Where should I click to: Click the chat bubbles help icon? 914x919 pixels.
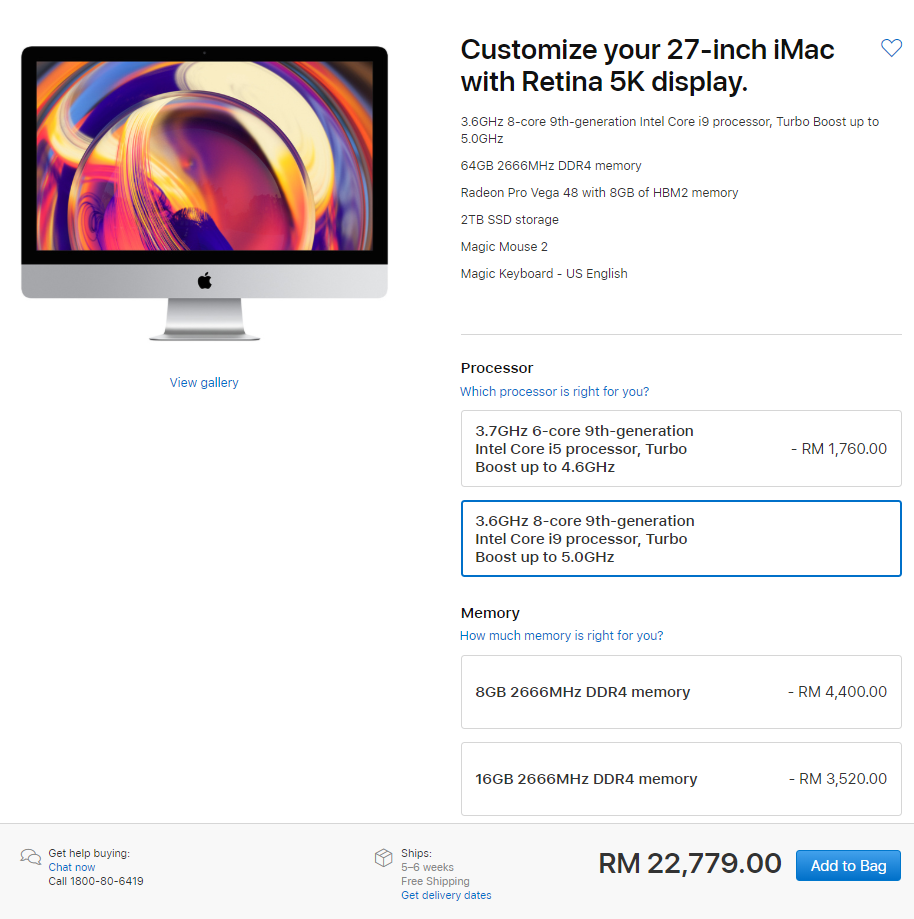pos(30,857)
